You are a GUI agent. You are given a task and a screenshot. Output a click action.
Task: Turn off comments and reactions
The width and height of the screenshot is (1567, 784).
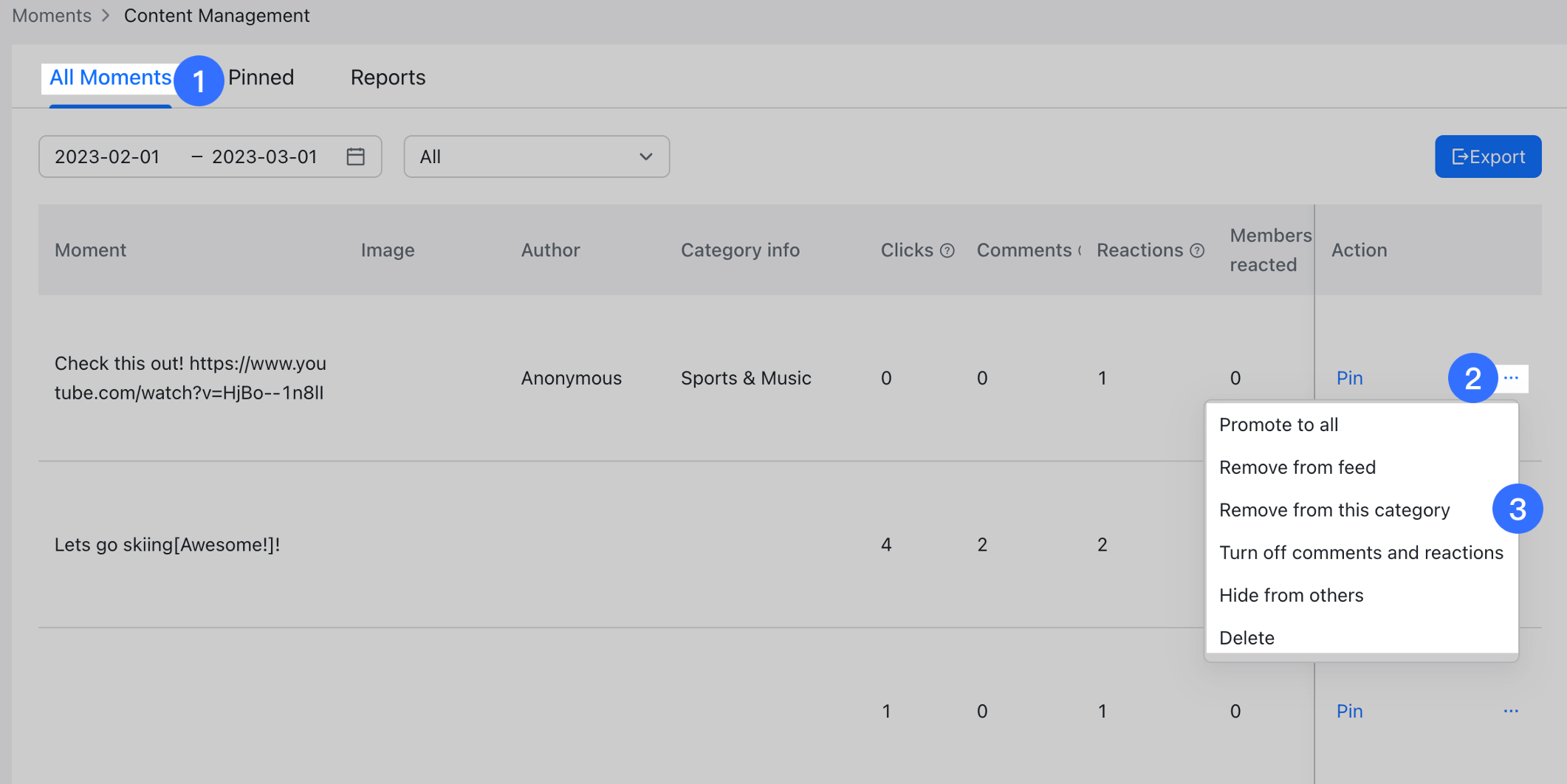point(1360,553)
